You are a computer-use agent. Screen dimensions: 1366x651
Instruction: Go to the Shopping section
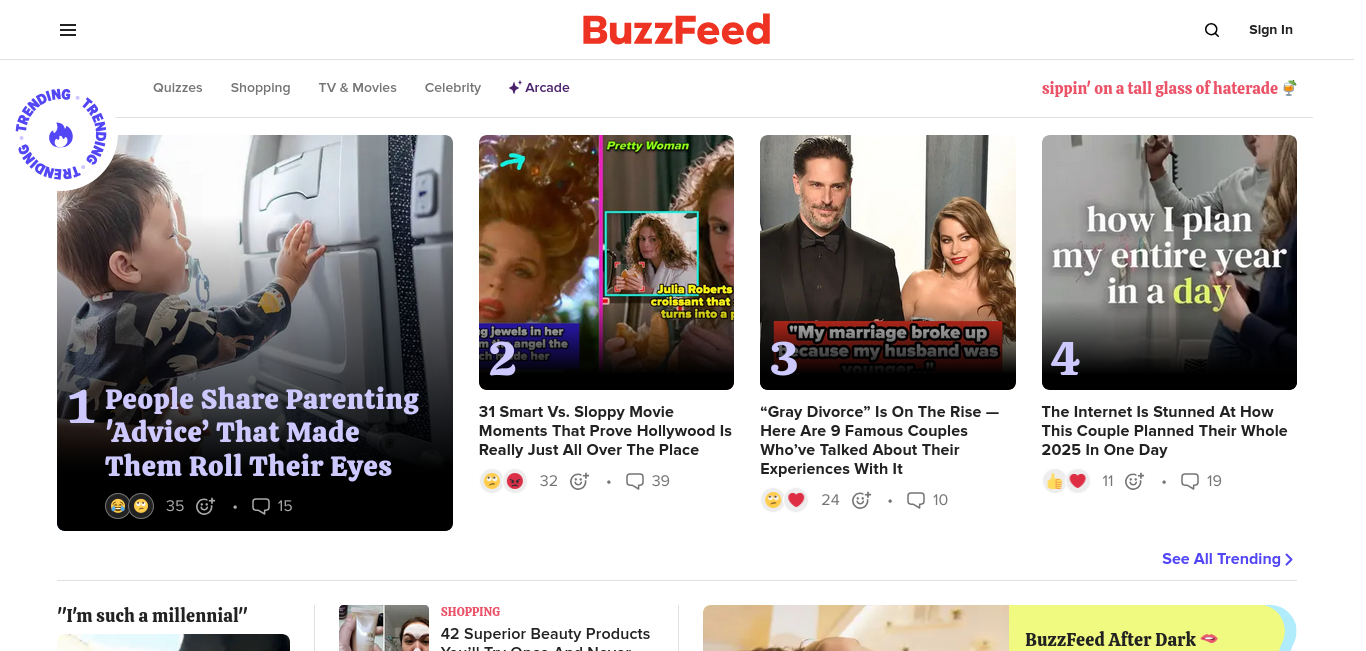coord(260,88)
